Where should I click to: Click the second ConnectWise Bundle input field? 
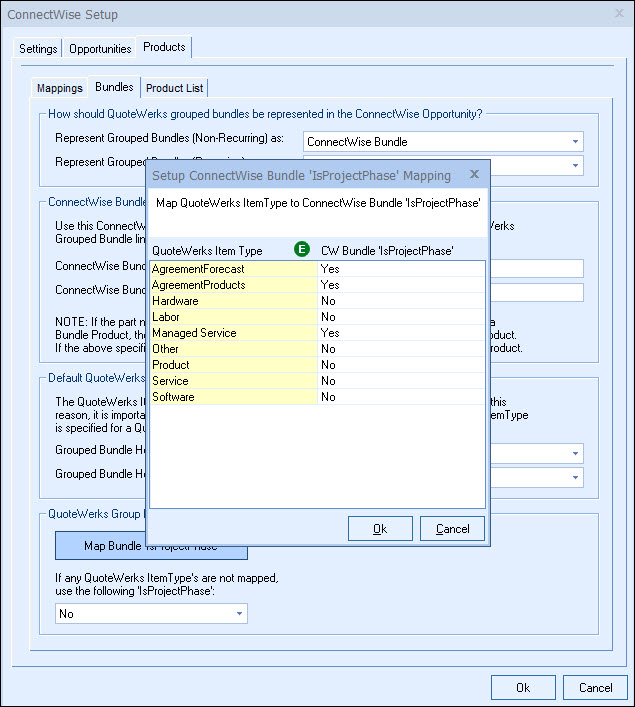coord(537,292)
